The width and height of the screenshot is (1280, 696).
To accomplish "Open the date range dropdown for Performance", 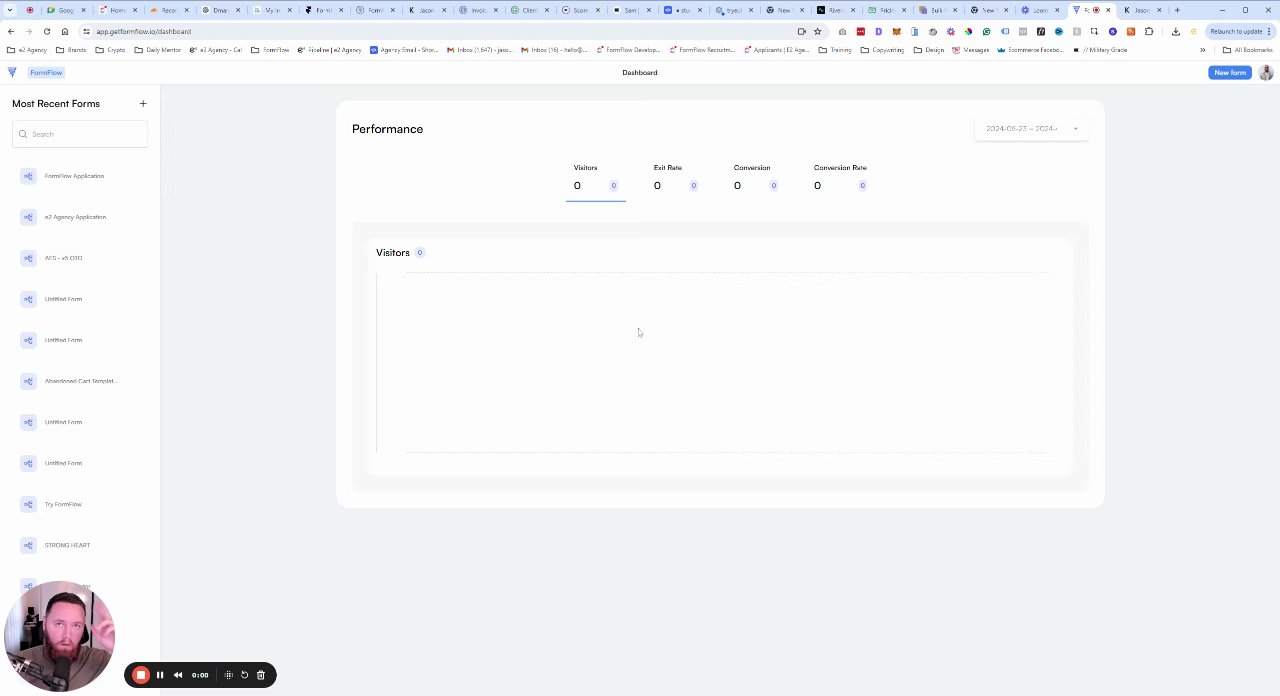I will [1032, 128].
